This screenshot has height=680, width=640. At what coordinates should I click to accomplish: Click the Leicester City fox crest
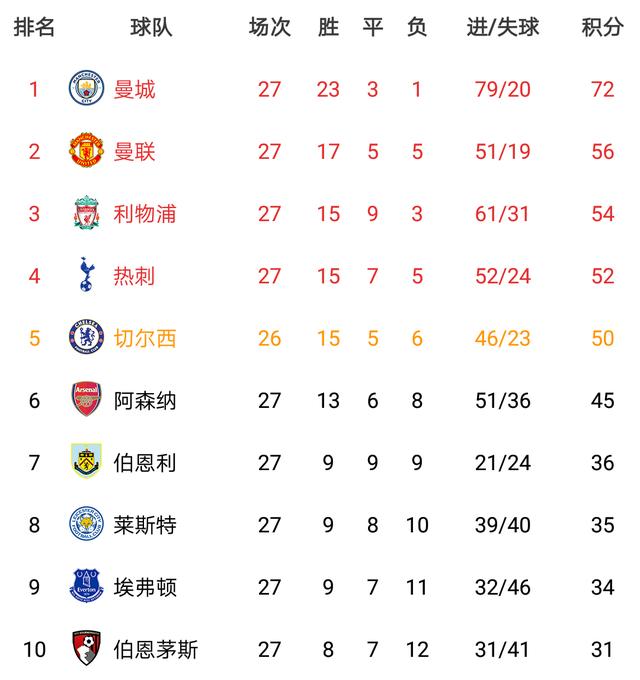coord(85,524)
